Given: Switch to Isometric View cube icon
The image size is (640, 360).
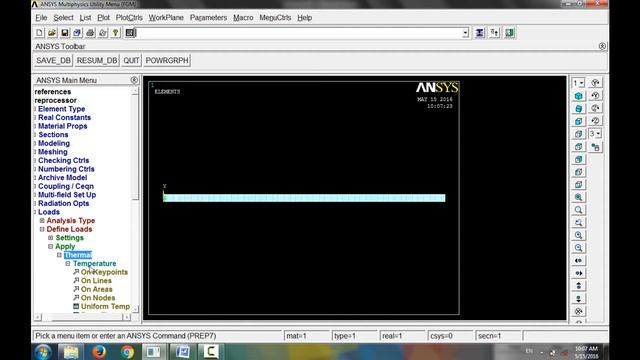Looking at the screenshot, I should click(578, 96).
